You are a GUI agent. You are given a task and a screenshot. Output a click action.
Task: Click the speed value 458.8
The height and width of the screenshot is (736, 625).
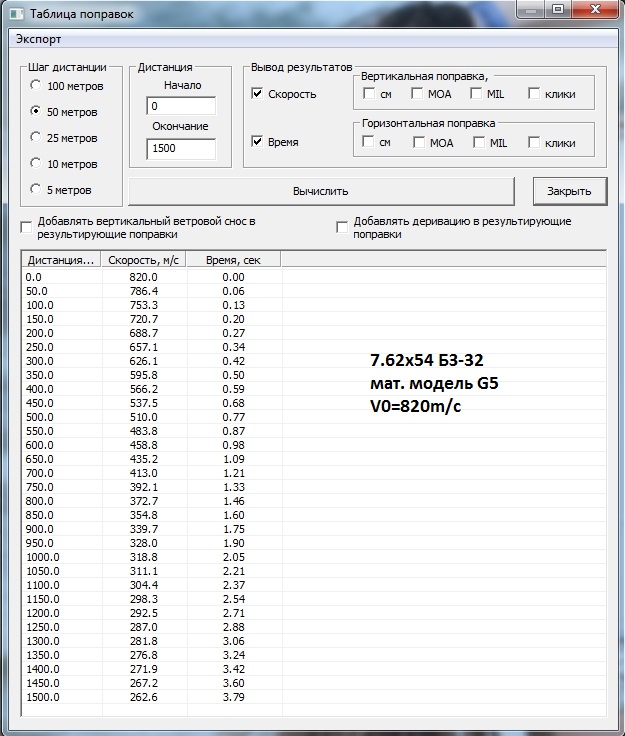pos(144,445)
